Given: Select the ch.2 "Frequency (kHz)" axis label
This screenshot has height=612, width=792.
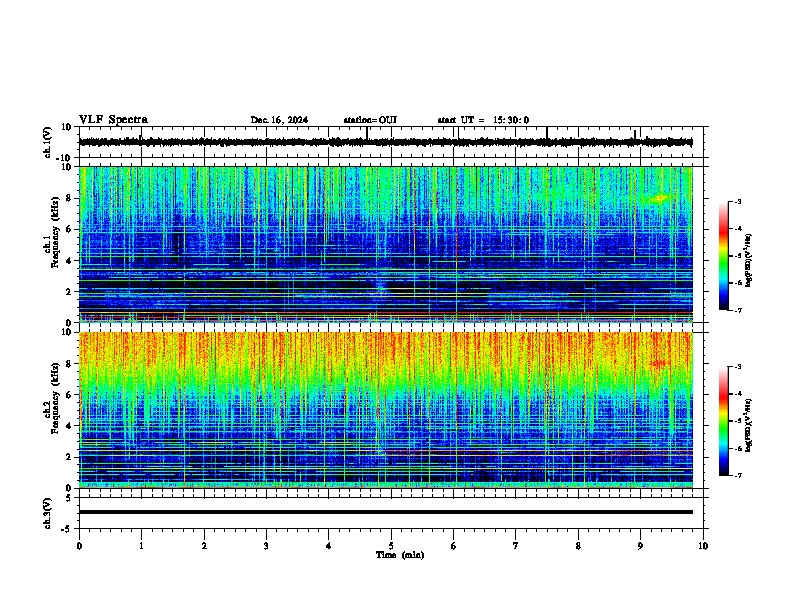Looking at the screenshot, I should [x=55, y=398].
